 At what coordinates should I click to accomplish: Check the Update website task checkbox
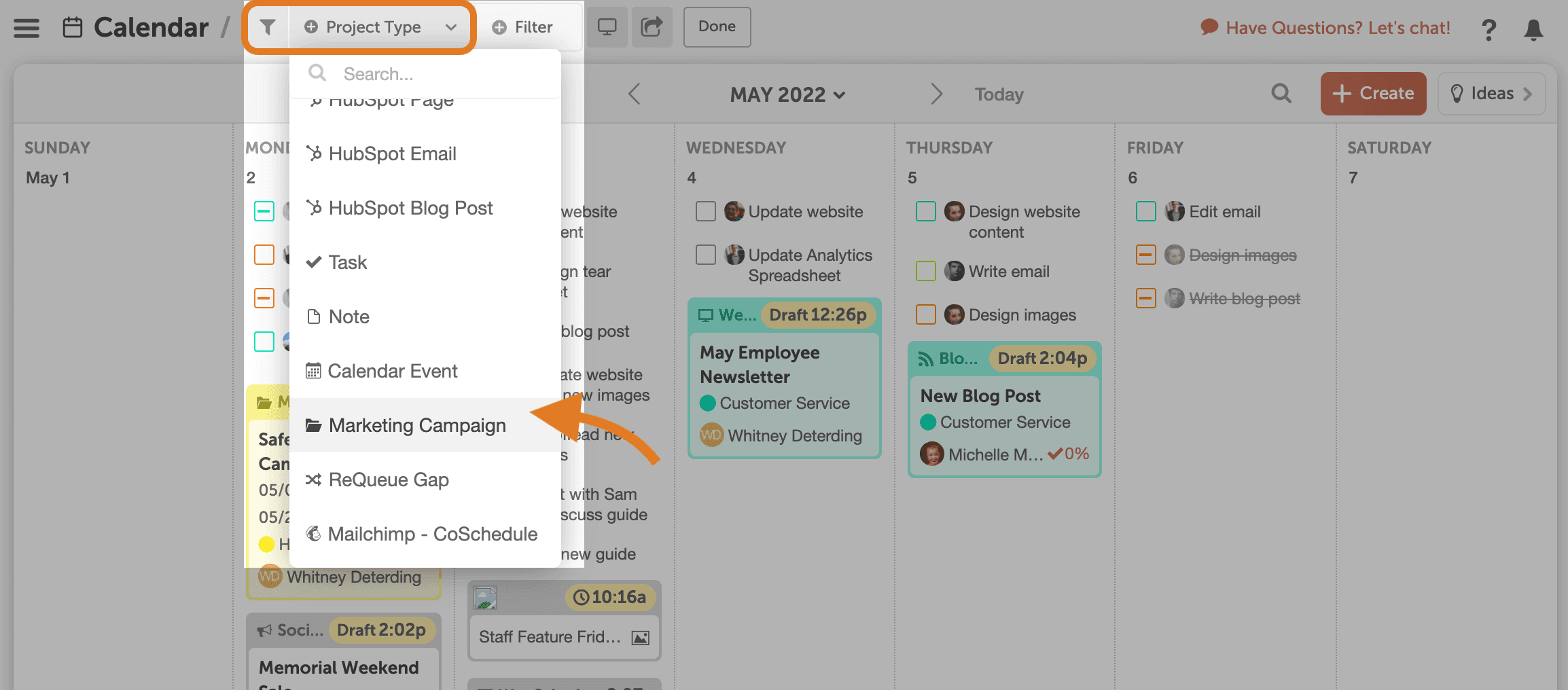pyautogui.click(x=706, y=211)
